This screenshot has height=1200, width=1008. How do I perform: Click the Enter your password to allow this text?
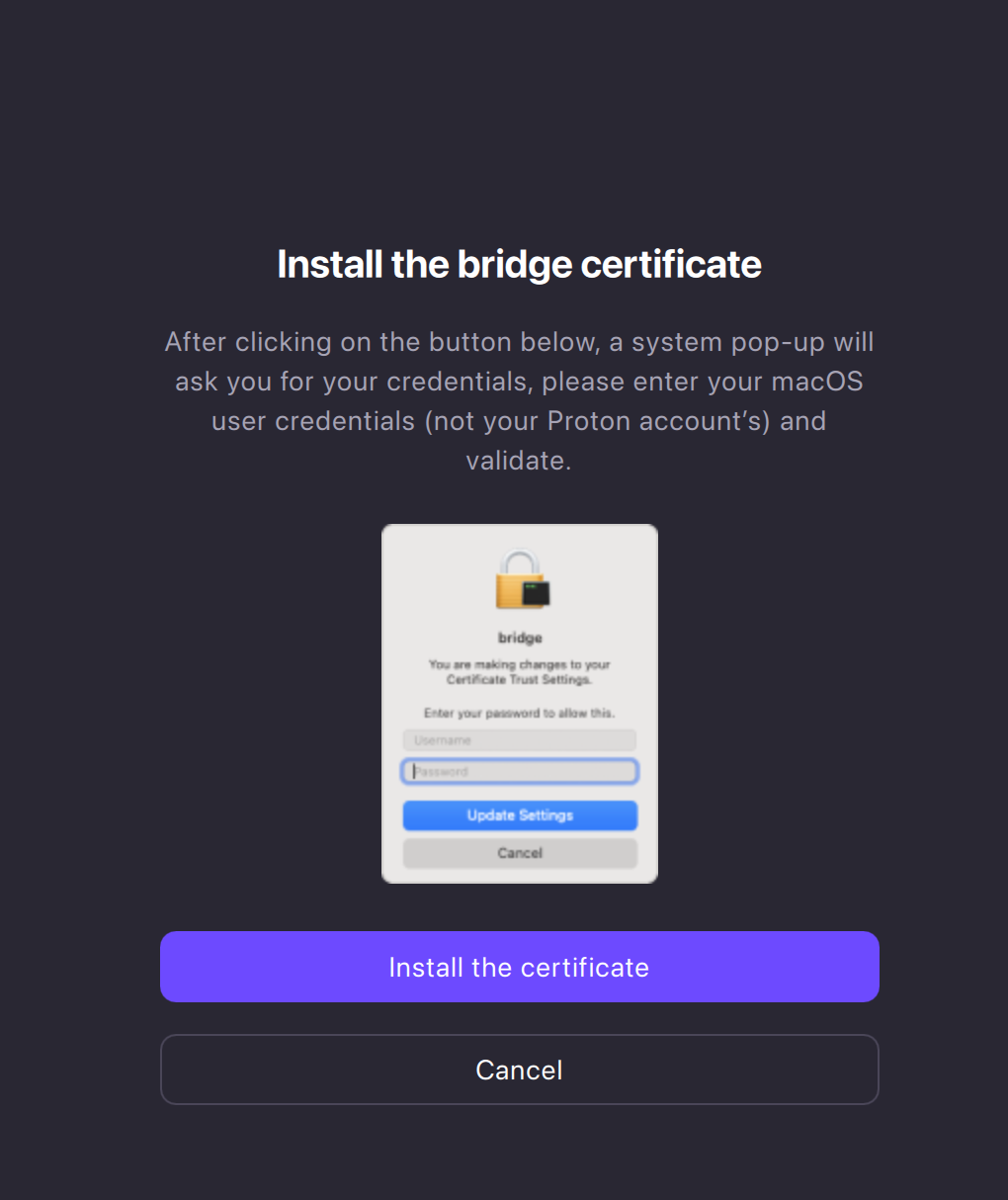point(520,713)
